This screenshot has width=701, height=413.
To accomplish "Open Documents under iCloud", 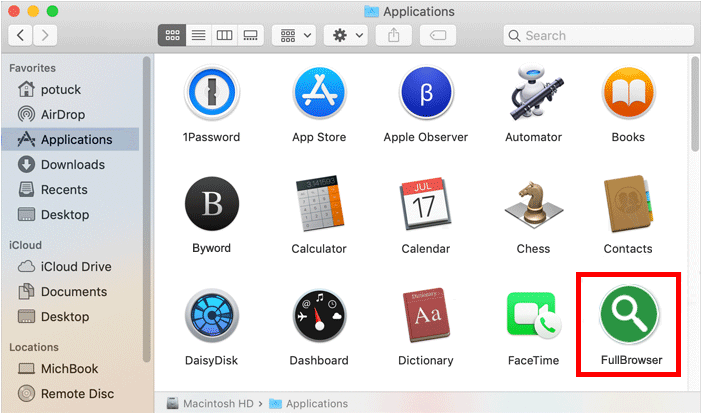I will tap(72, 291).
